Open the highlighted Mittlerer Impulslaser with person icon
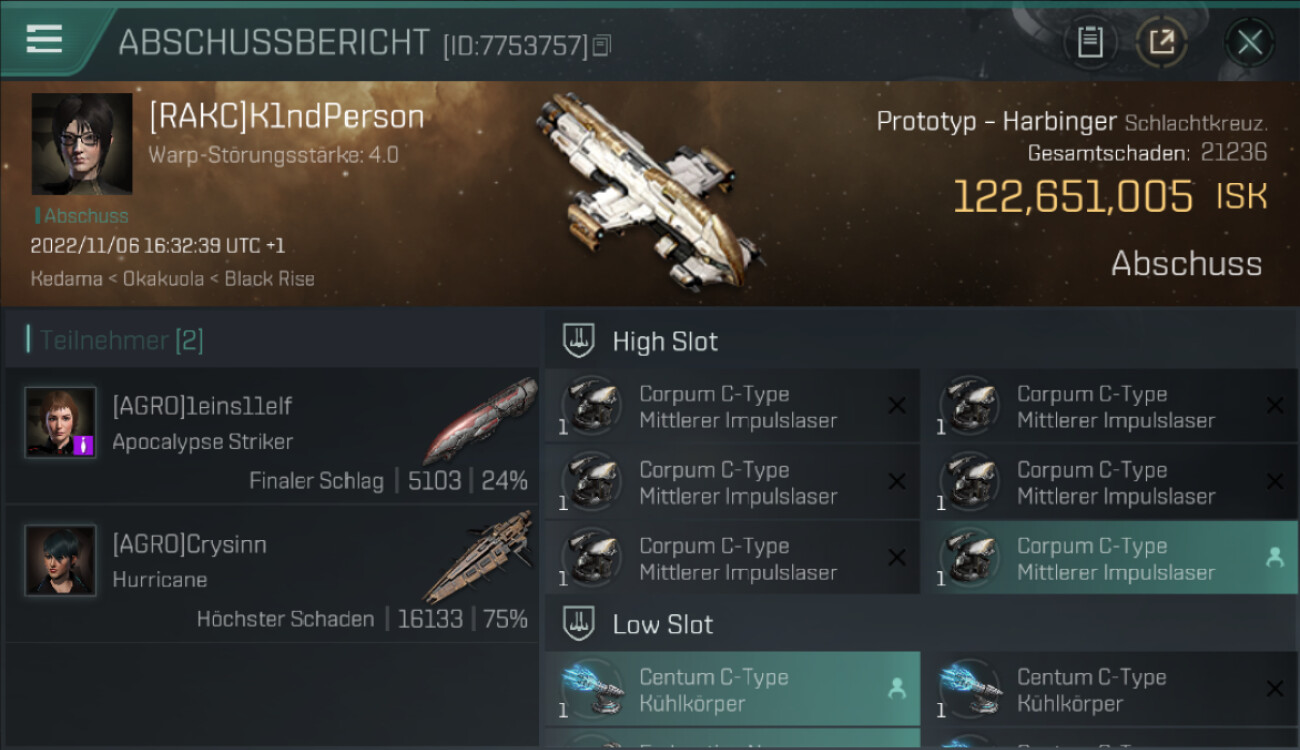The height and width of the screenshot is (750, 1300). point(1110,559)
